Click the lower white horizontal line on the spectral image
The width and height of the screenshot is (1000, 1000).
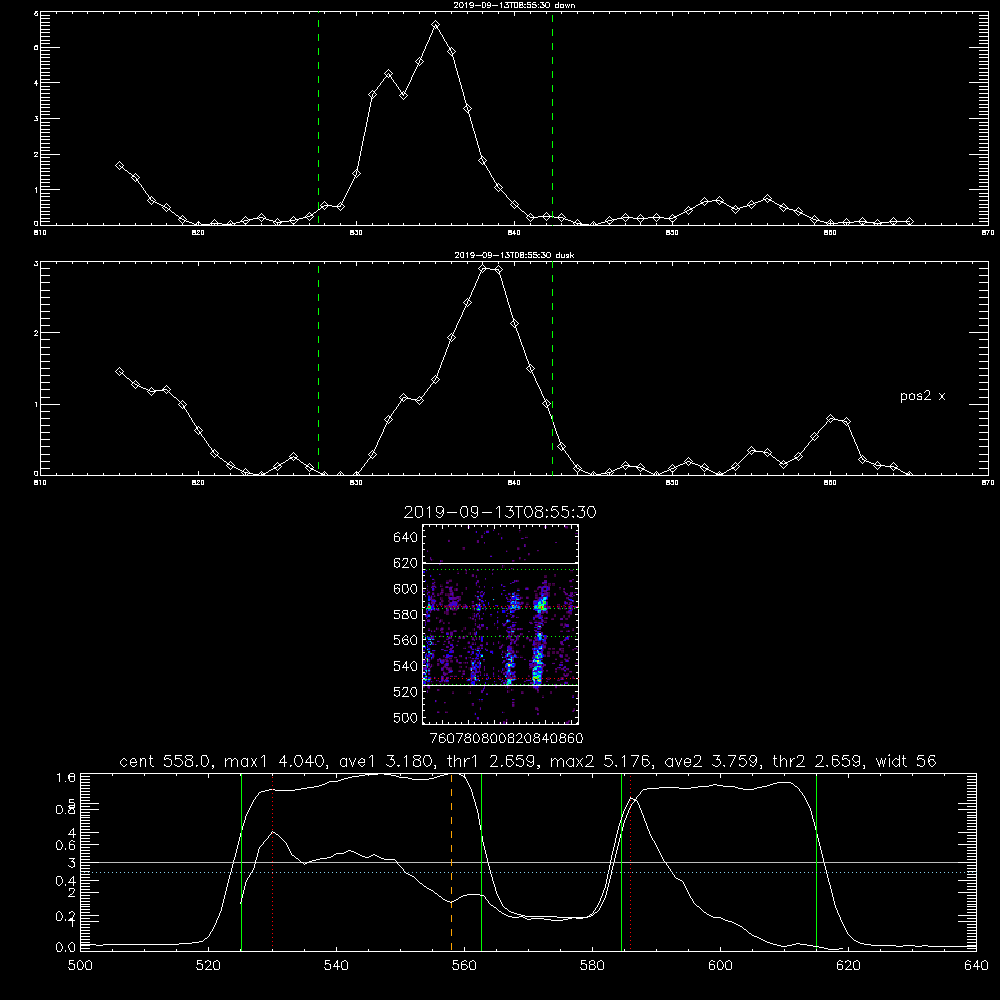(500, 685)
